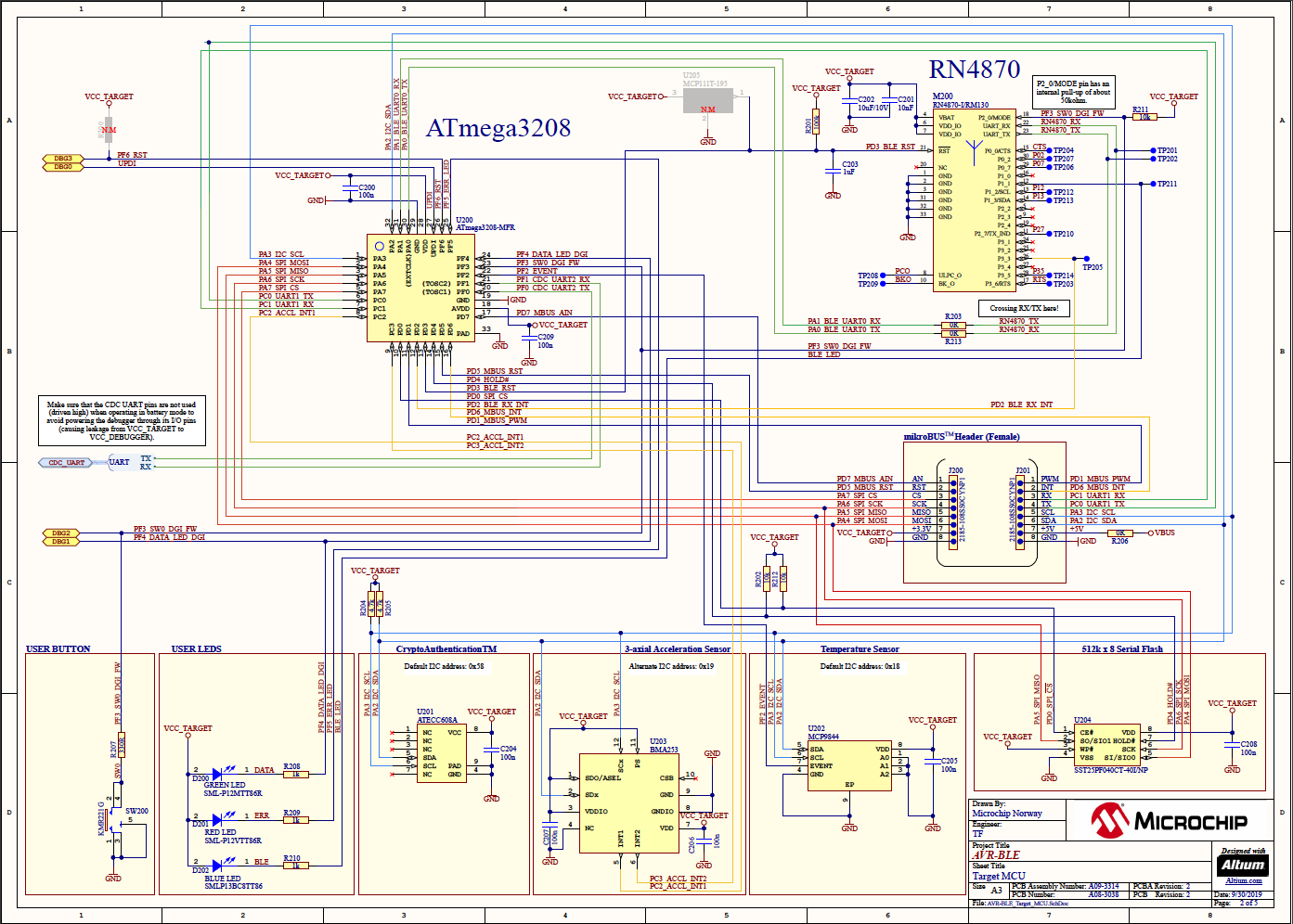The height and width of the screenshot is (924, 1293).
Task: Click the DBG3 port symbol
Action: point(62,159)
